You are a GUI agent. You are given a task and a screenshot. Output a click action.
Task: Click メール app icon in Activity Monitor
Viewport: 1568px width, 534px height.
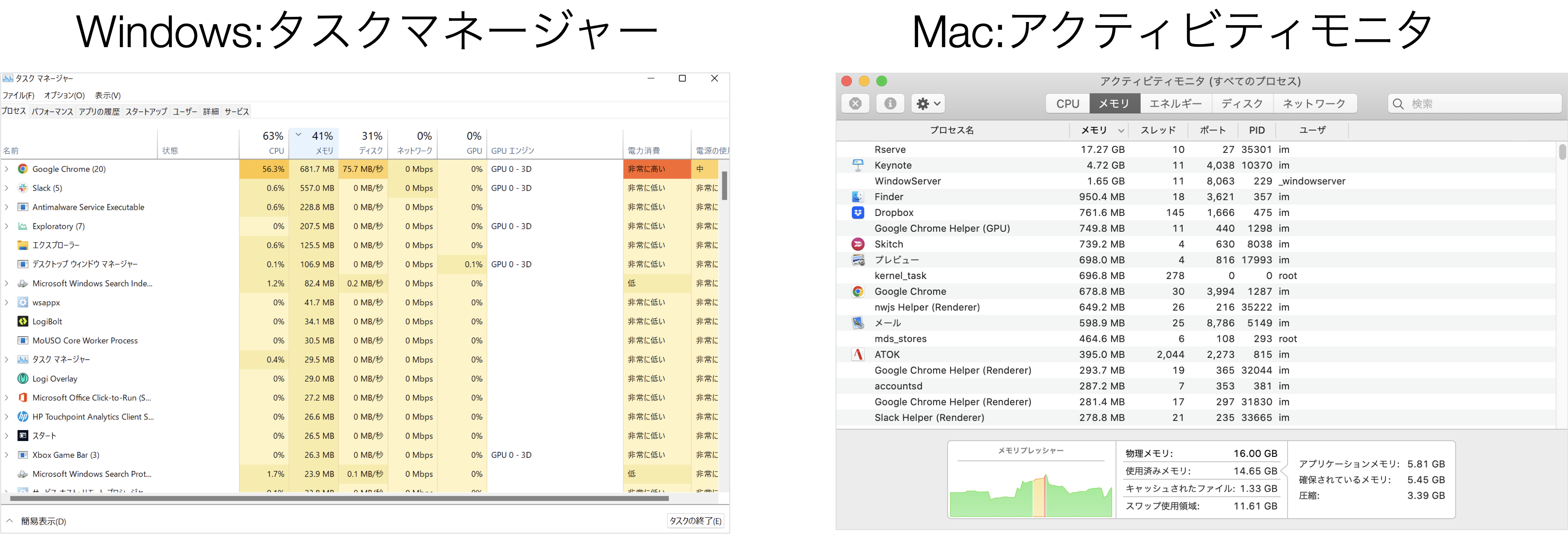(858, 323)
